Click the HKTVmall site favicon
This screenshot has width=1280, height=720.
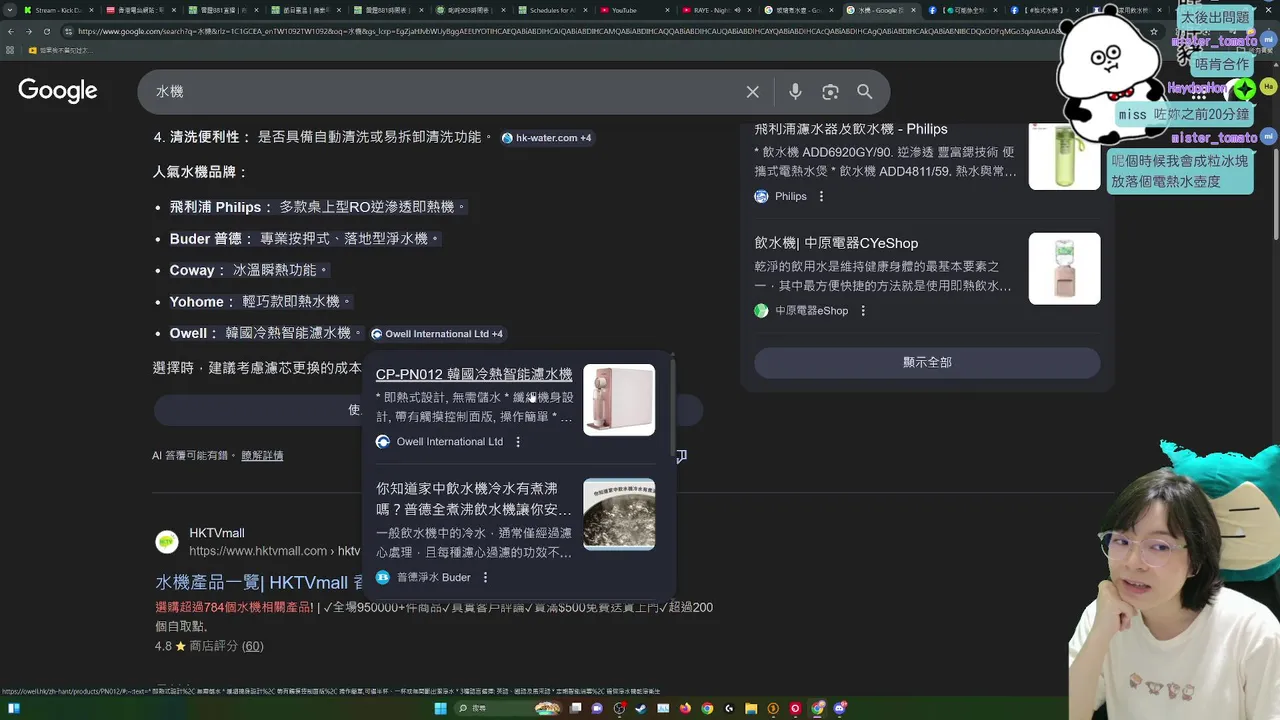[x=167, y=542]
